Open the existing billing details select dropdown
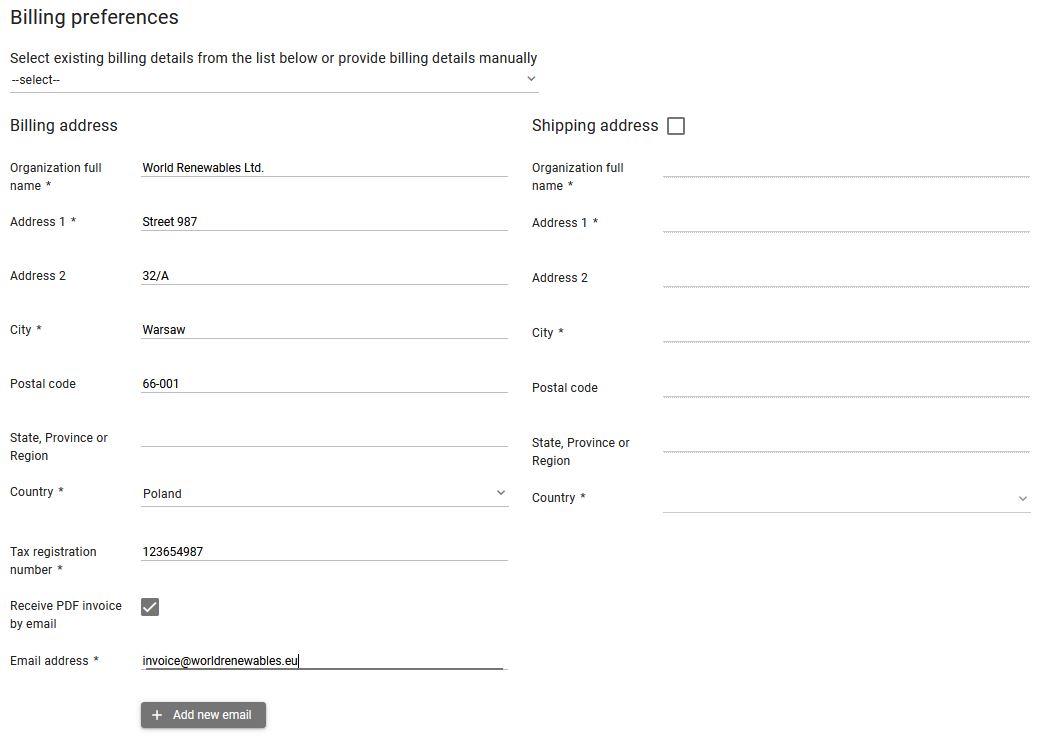The height and width of the screenshot is (737, 1057). click(274, 80)
